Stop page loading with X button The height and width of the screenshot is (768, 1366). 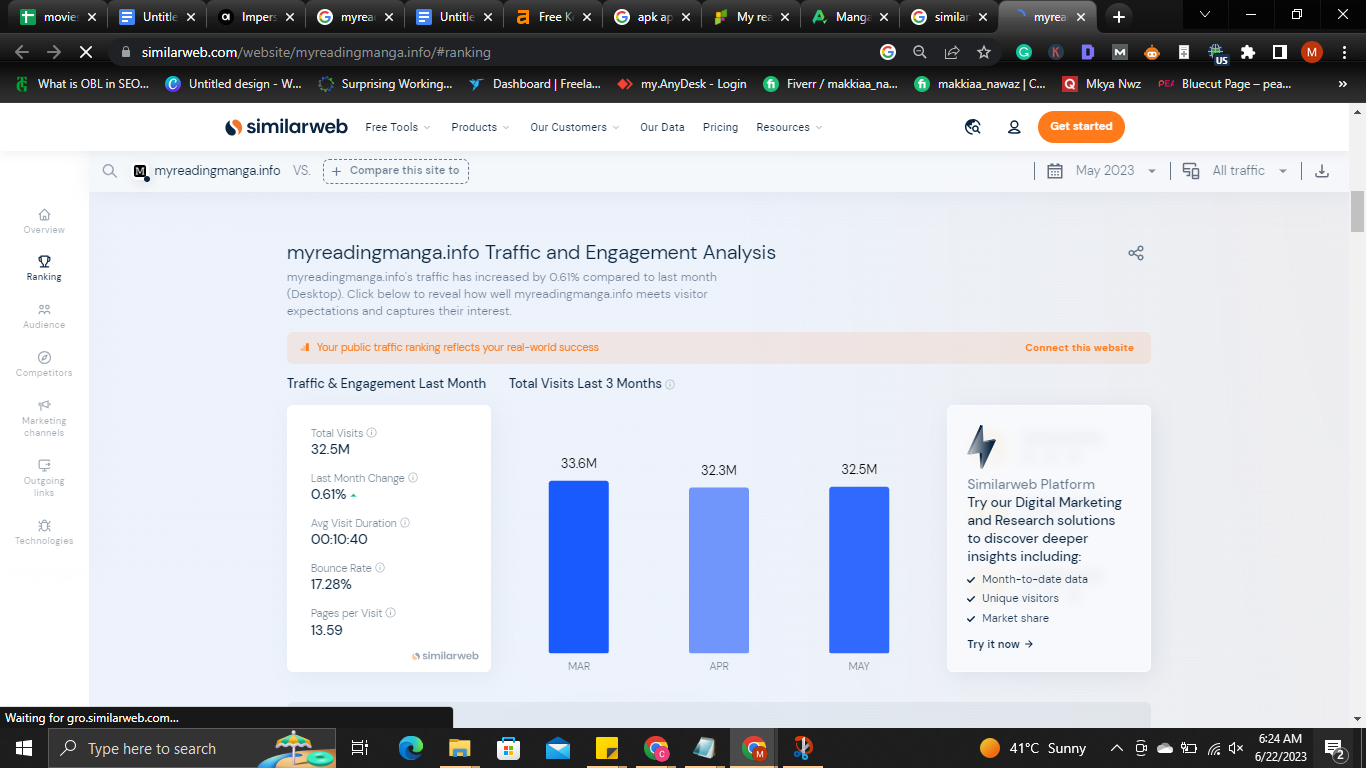tap(85, 52)
